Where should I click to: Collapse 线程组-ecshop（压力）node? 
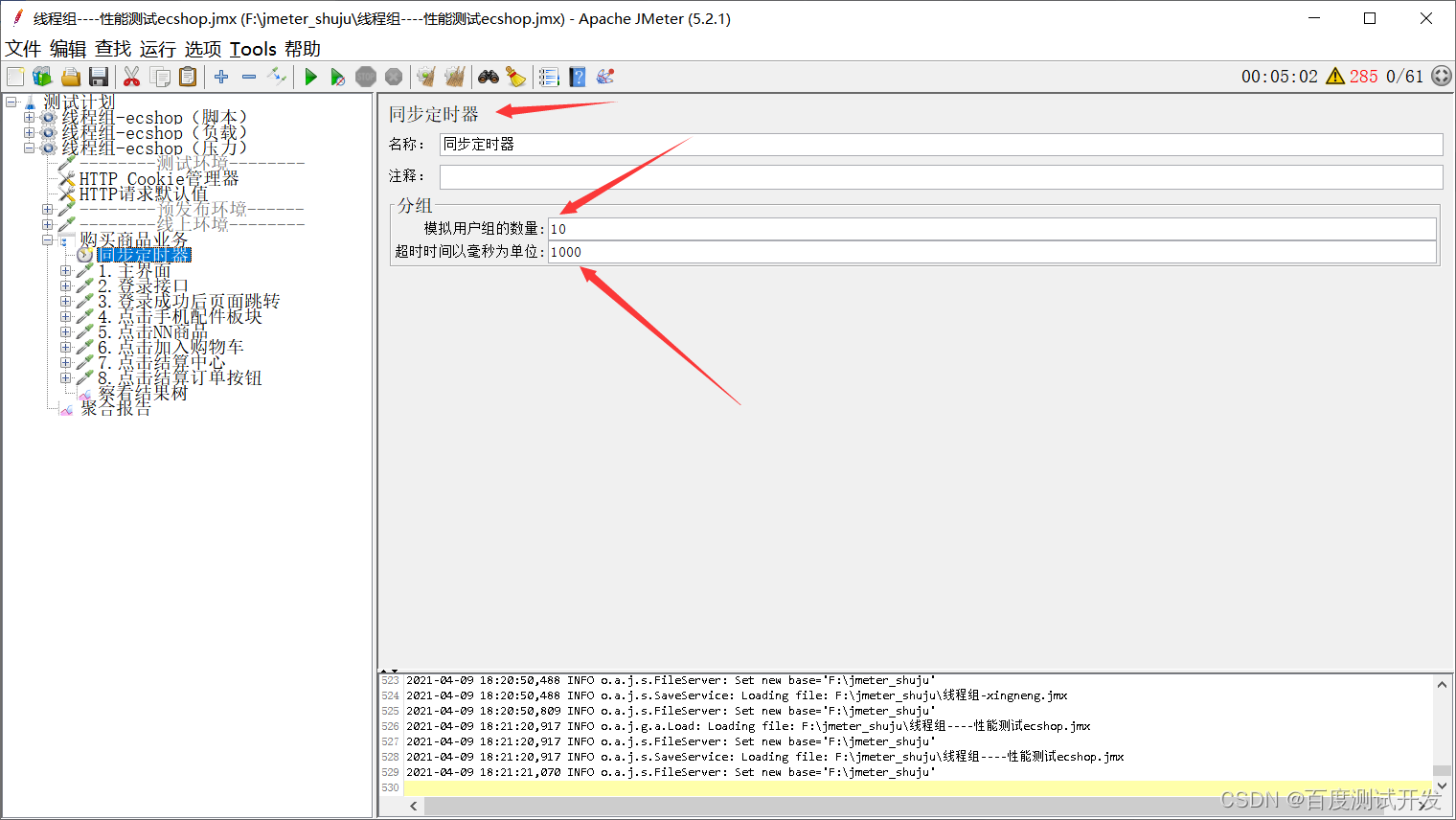click(x=29, y=148)
